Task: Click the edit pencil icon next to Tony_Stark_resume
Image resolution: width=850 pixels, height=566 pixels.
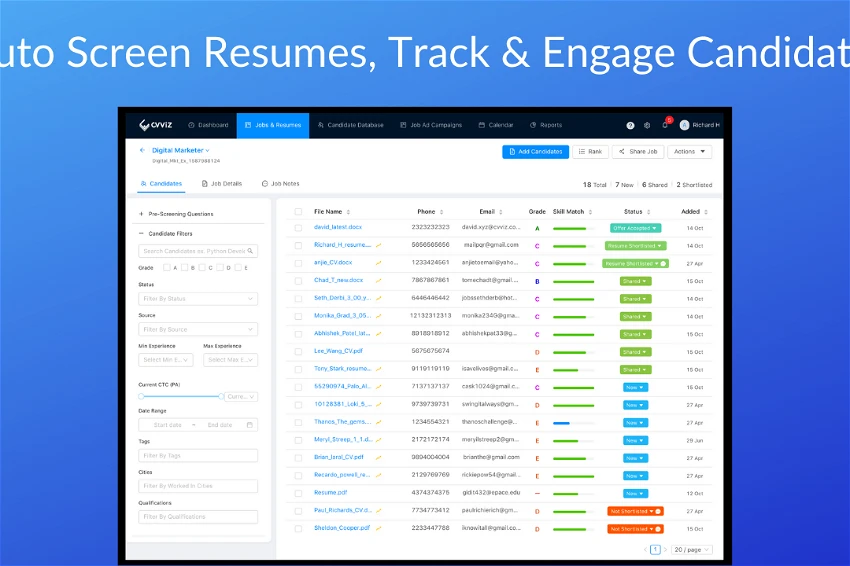Action: click(x=378, y=369)
